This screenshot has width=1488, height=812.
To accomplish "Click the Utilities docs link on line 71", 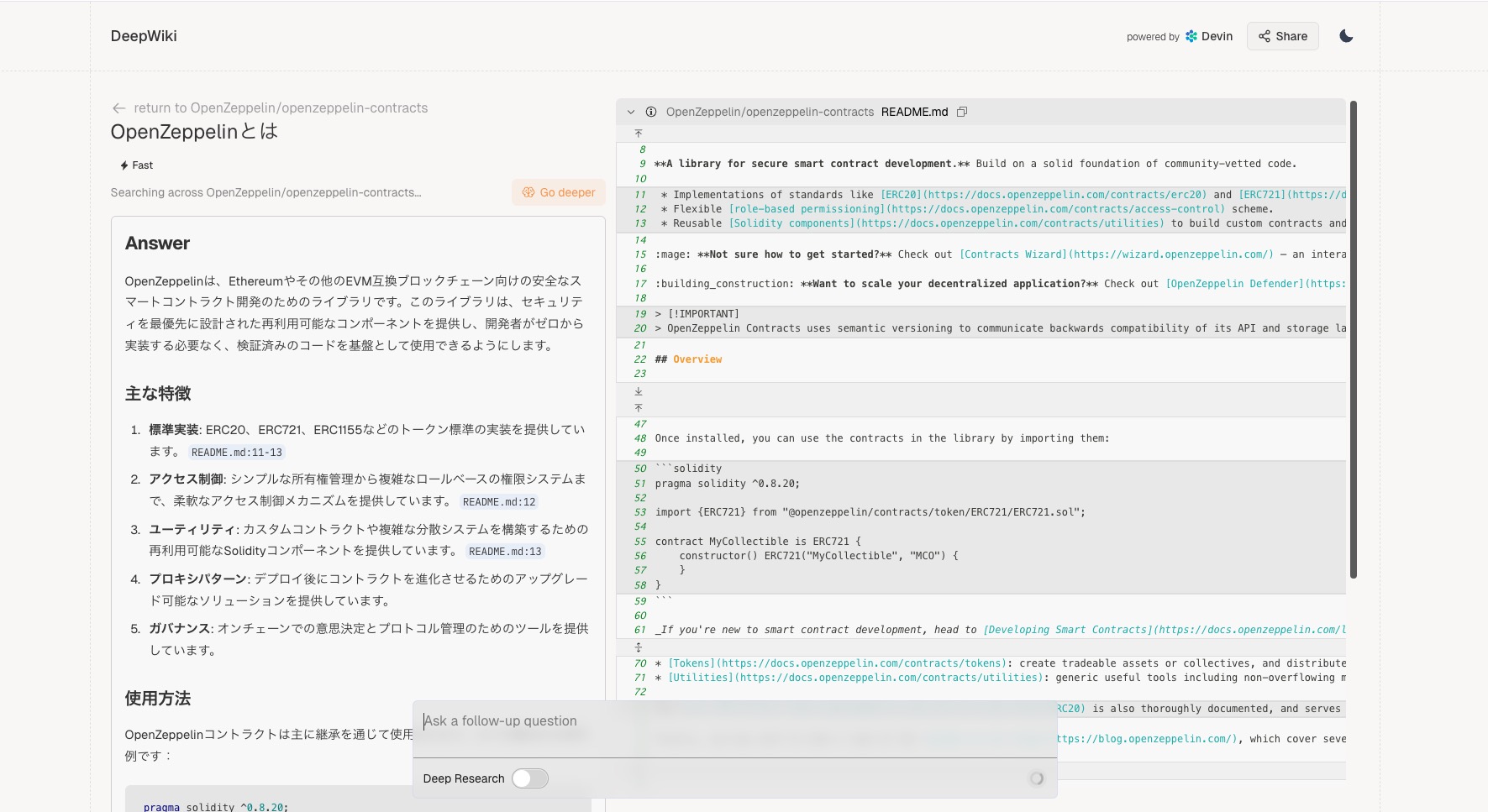I will [x=855, y=678].
